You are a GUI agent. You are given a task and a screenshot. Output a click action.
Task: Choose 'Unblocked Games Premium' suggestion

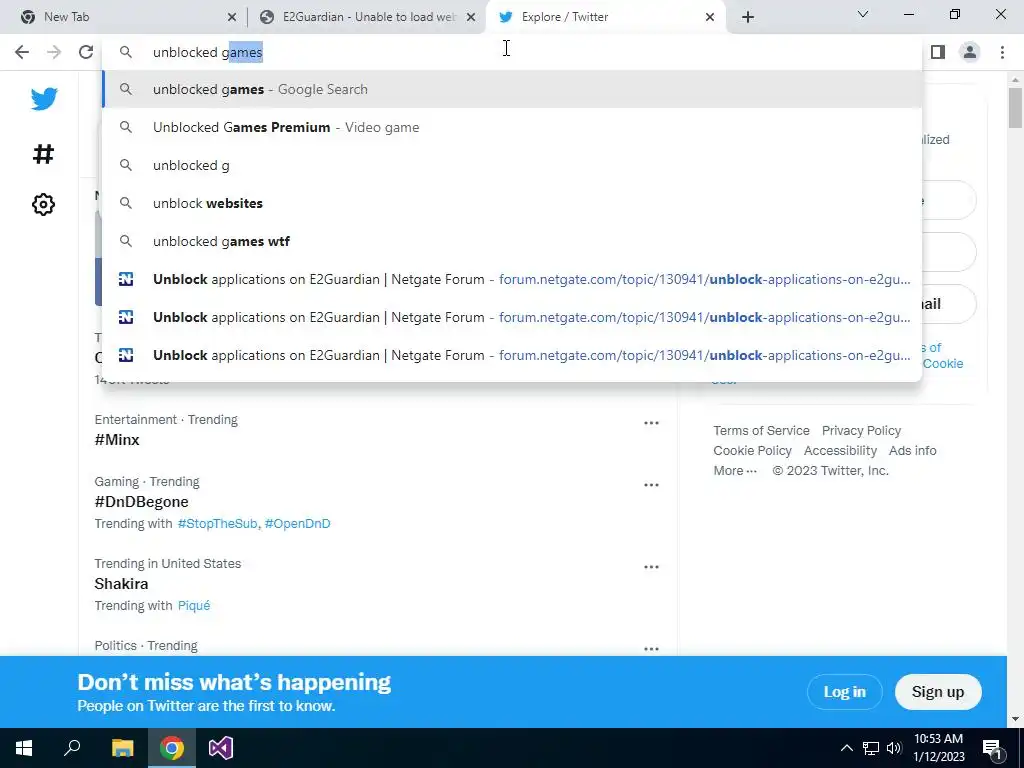click(x=513, y=127)
